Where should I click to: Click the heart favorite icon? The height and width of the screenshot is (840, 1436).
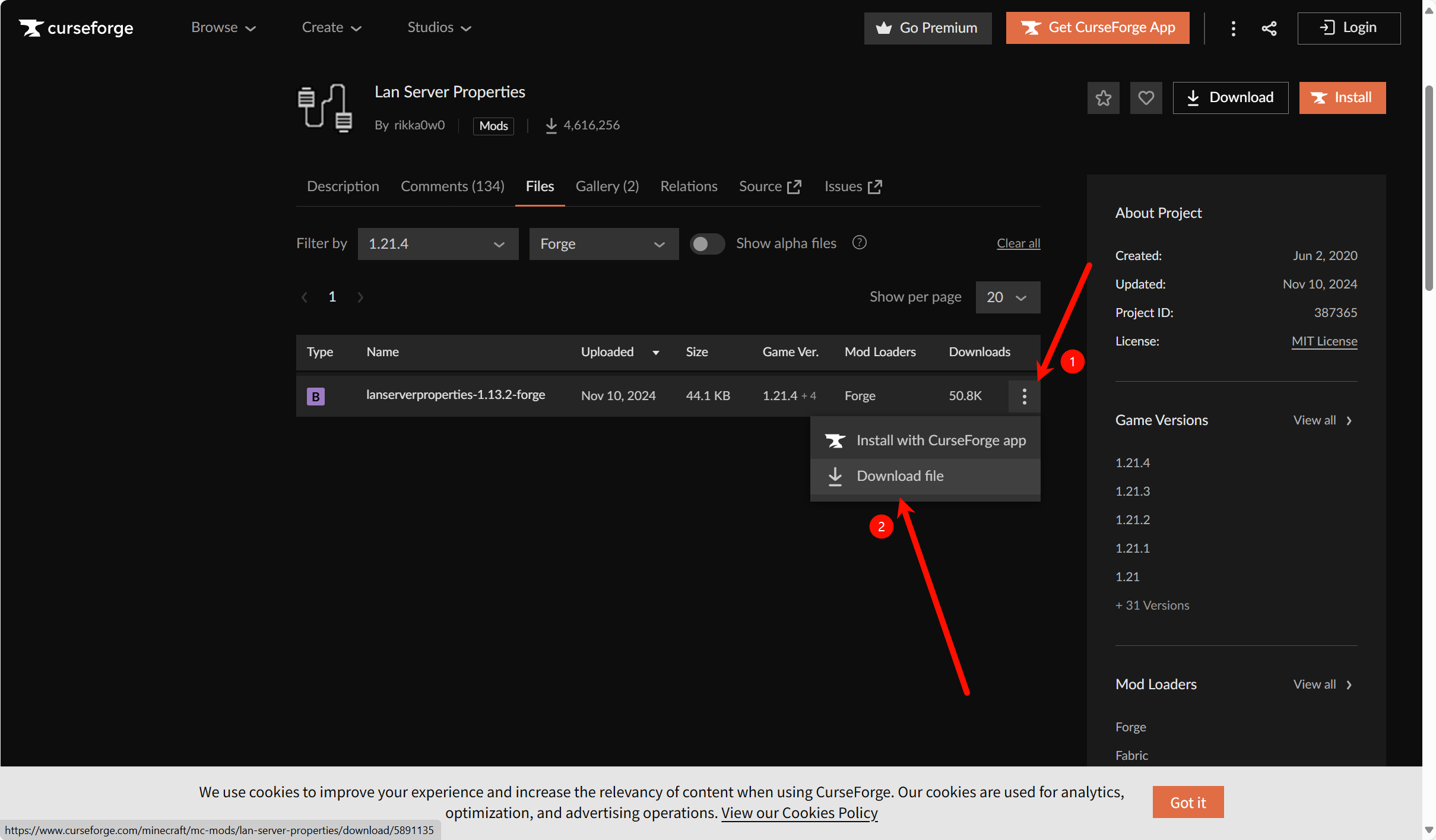point(1146,98)
